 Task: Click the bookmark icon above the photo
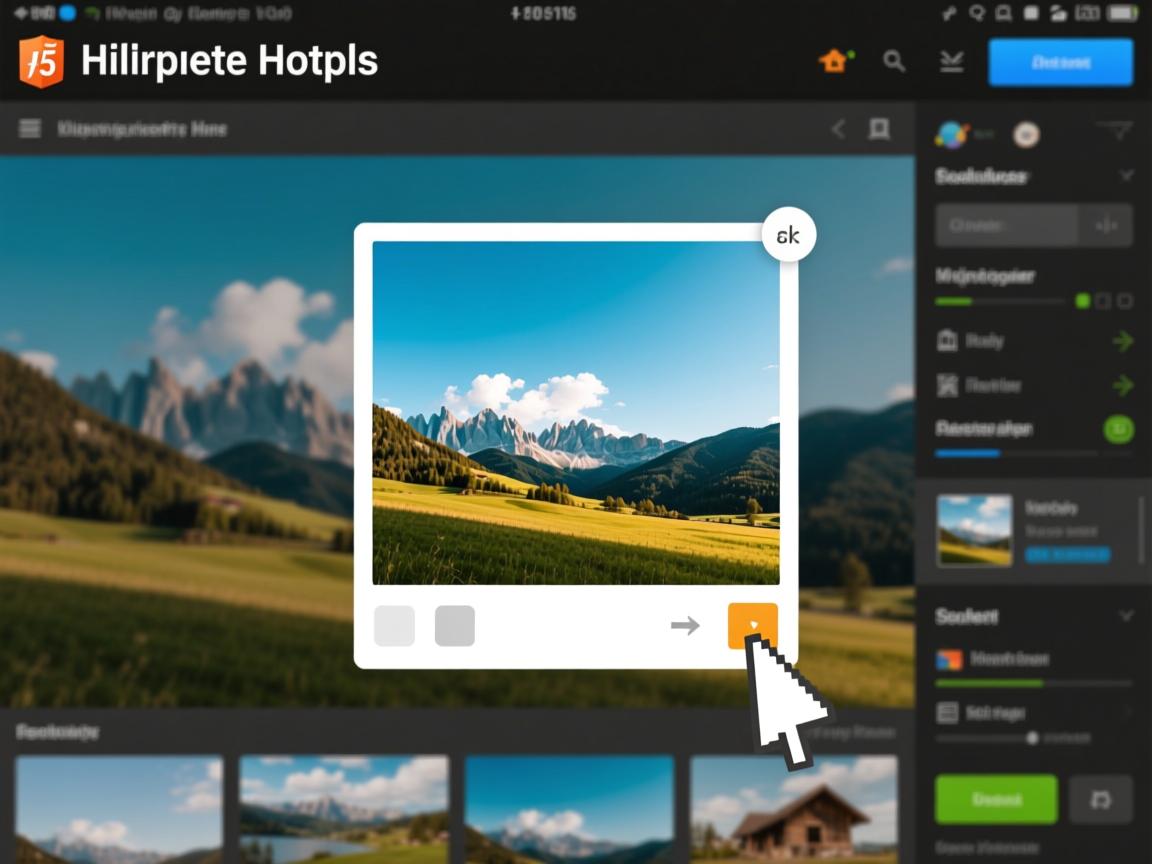(879, 128)
